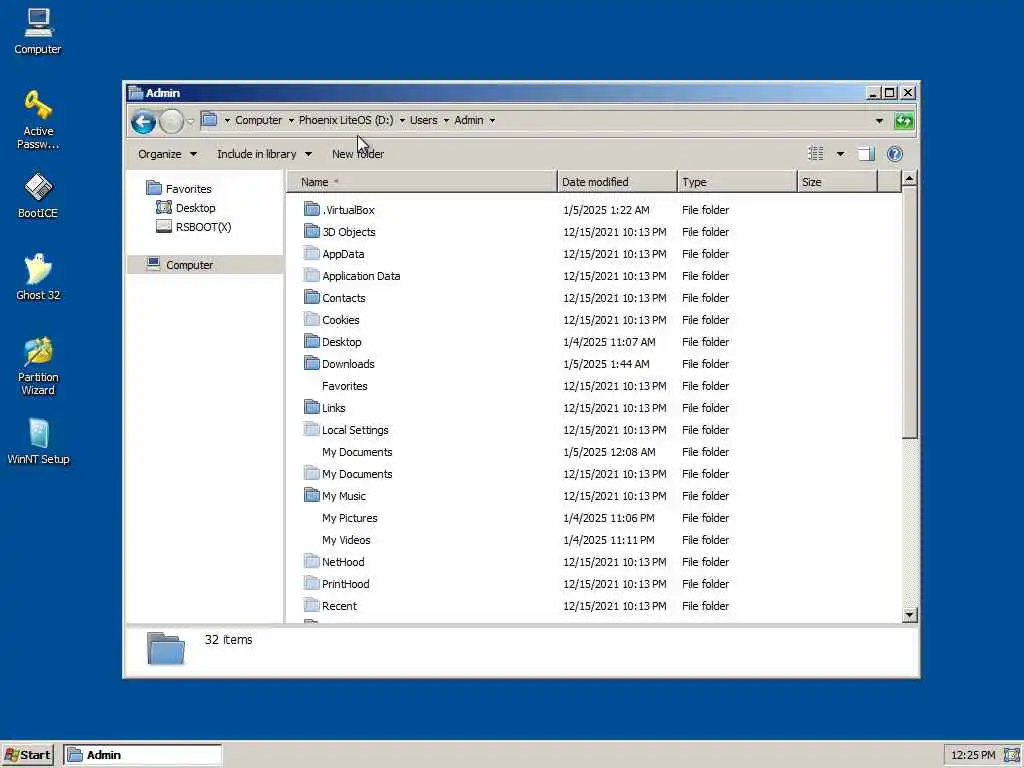Start WinNT Setup desktop icon
Screen dimensions: 1024x768
(x=38, y=441)
